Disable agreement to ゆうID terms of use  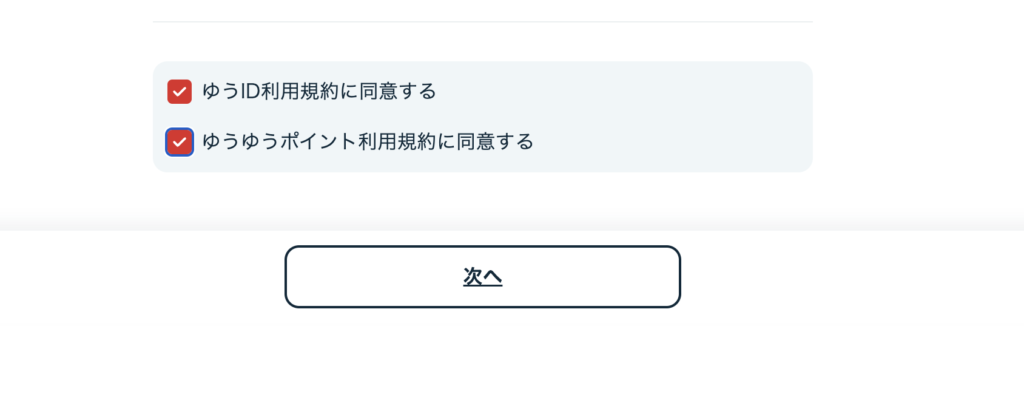[179, 91]
